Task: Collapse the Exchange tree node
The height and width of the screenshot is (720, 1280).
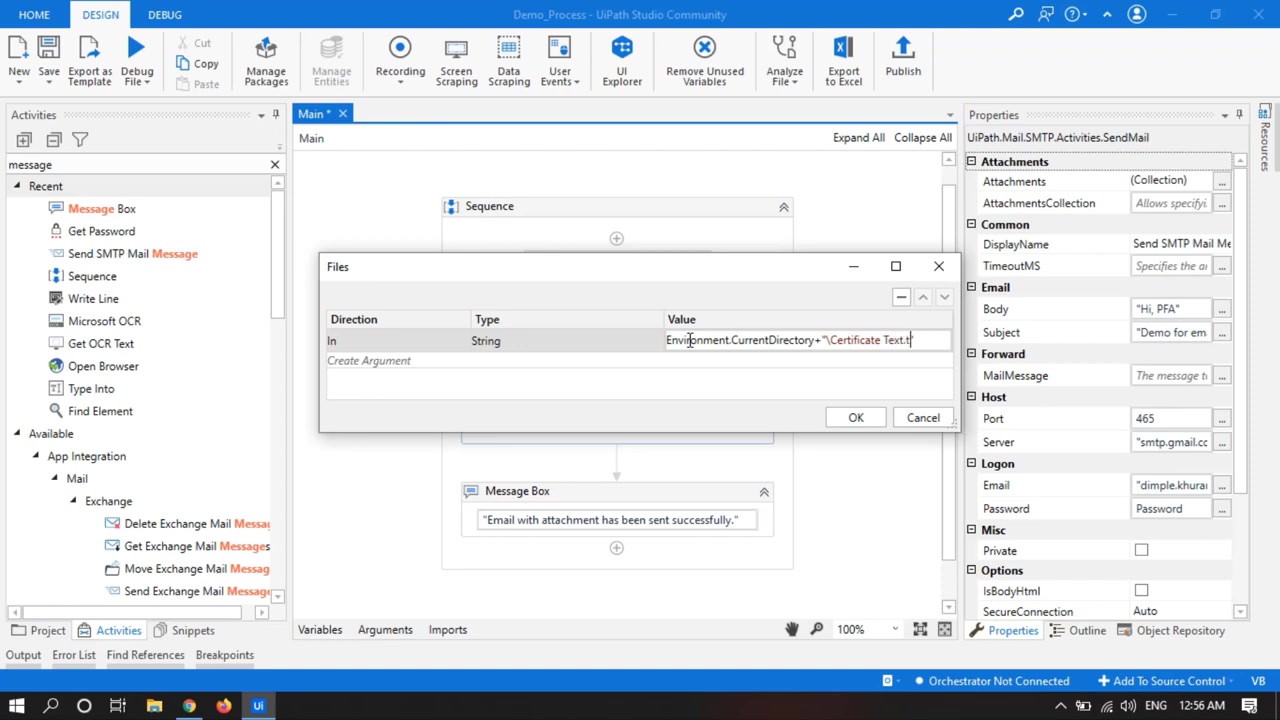Action: (73, 501)
